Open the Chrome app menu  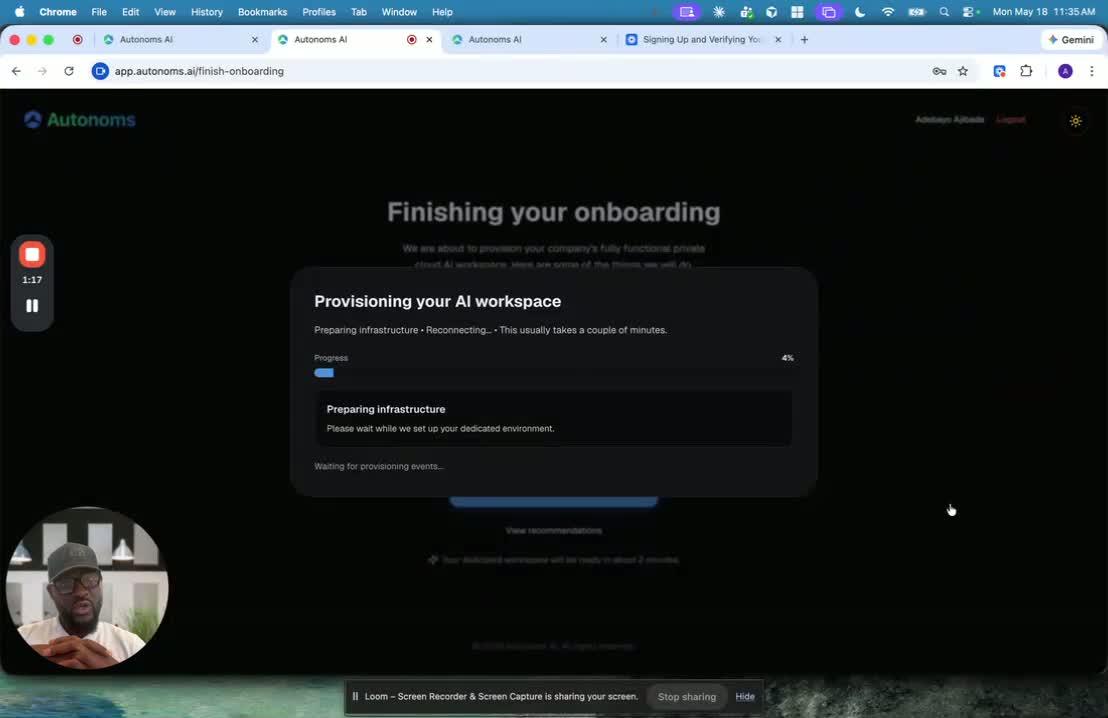(x=58, y=12)
